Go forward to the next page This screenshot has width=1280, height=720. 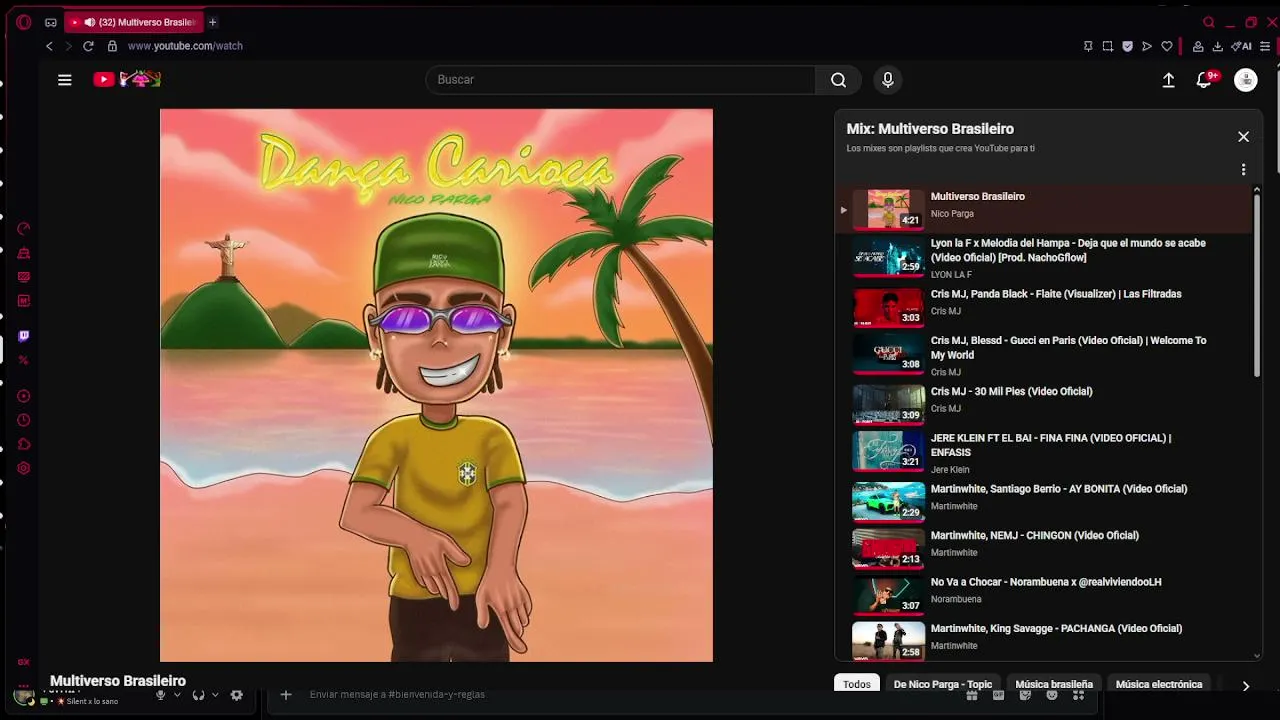pos(68,46)
